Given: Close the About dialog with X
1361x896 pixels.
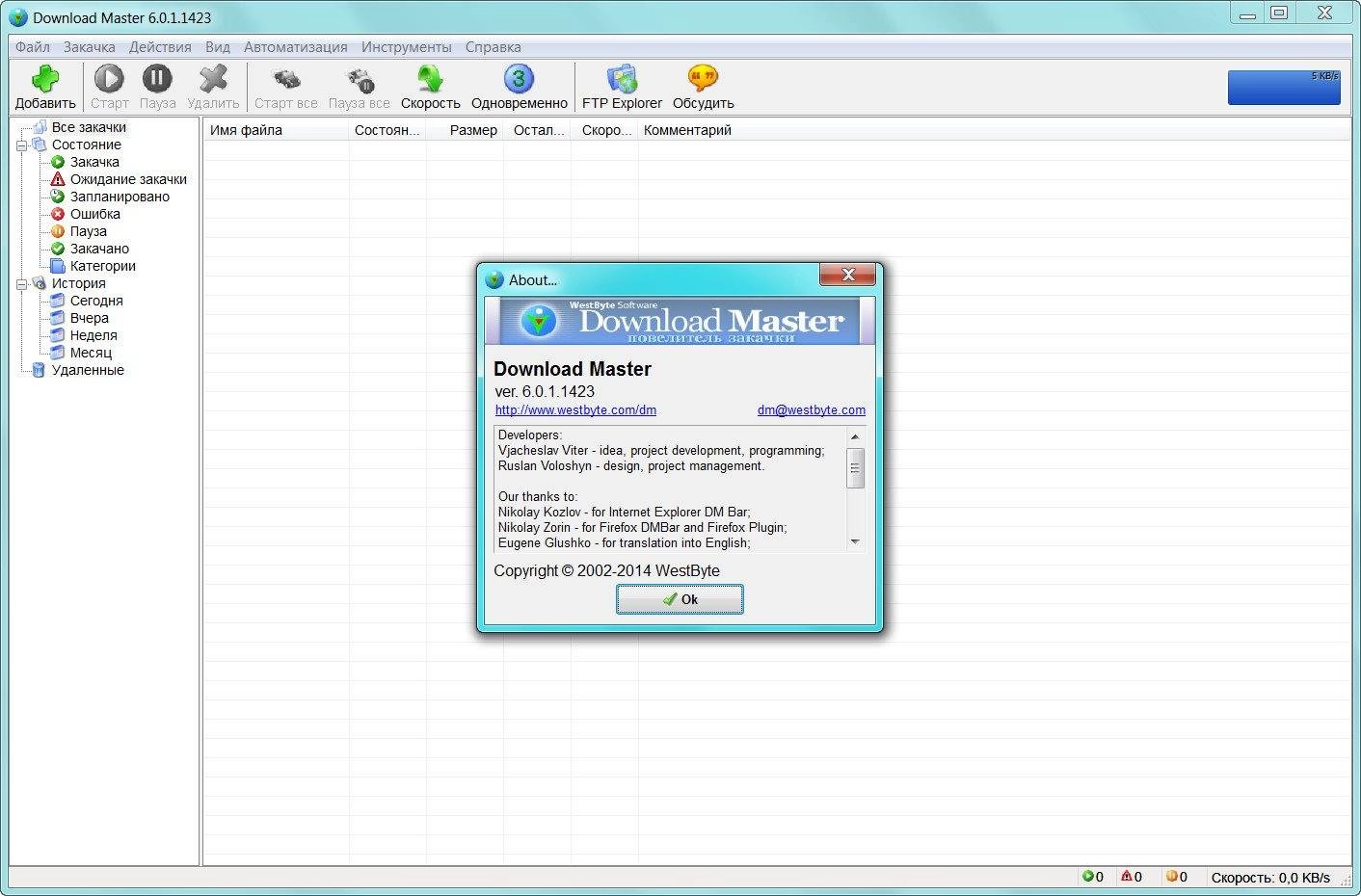Looking at the screenshot, I should (848, 275).
